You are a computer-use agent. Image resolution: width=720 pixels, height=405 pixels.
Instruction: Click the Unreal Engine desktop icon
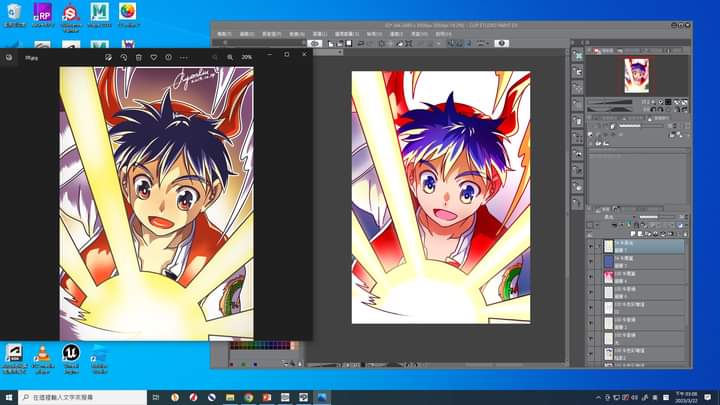(x=71, y=358)
